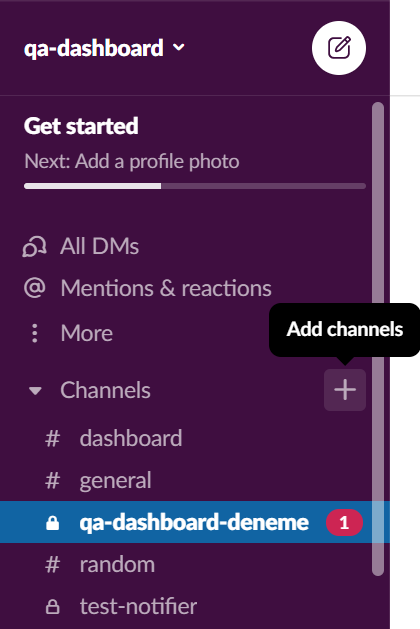Click the All DMs conversation icon
Viewport: 420px width, 629px height.
pyautogui.click(x=34, y=246)
